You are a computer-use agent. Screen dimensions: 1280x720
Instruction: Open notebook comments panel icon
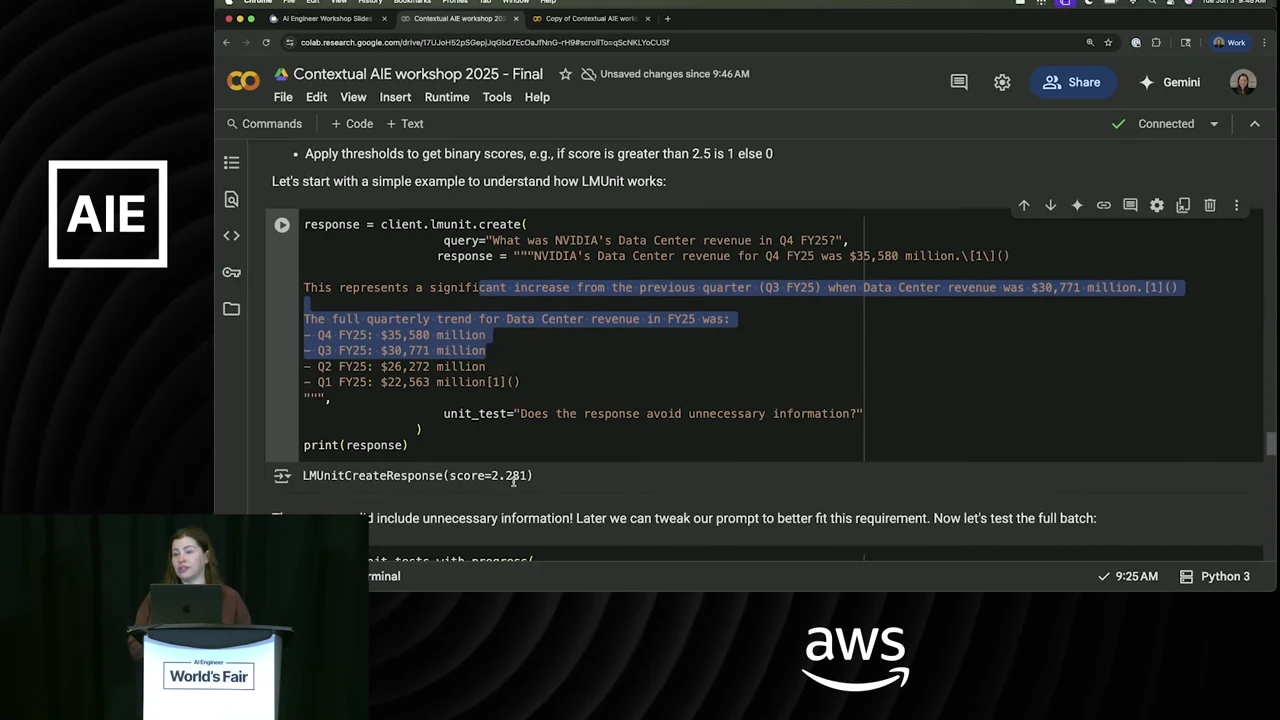959,82
